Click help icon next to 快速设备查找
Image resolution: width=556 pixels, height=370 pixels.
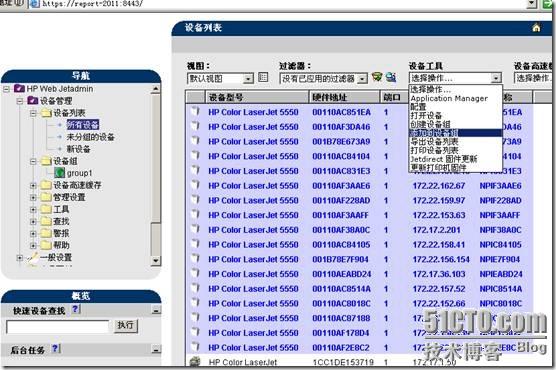tap(75, 309)
